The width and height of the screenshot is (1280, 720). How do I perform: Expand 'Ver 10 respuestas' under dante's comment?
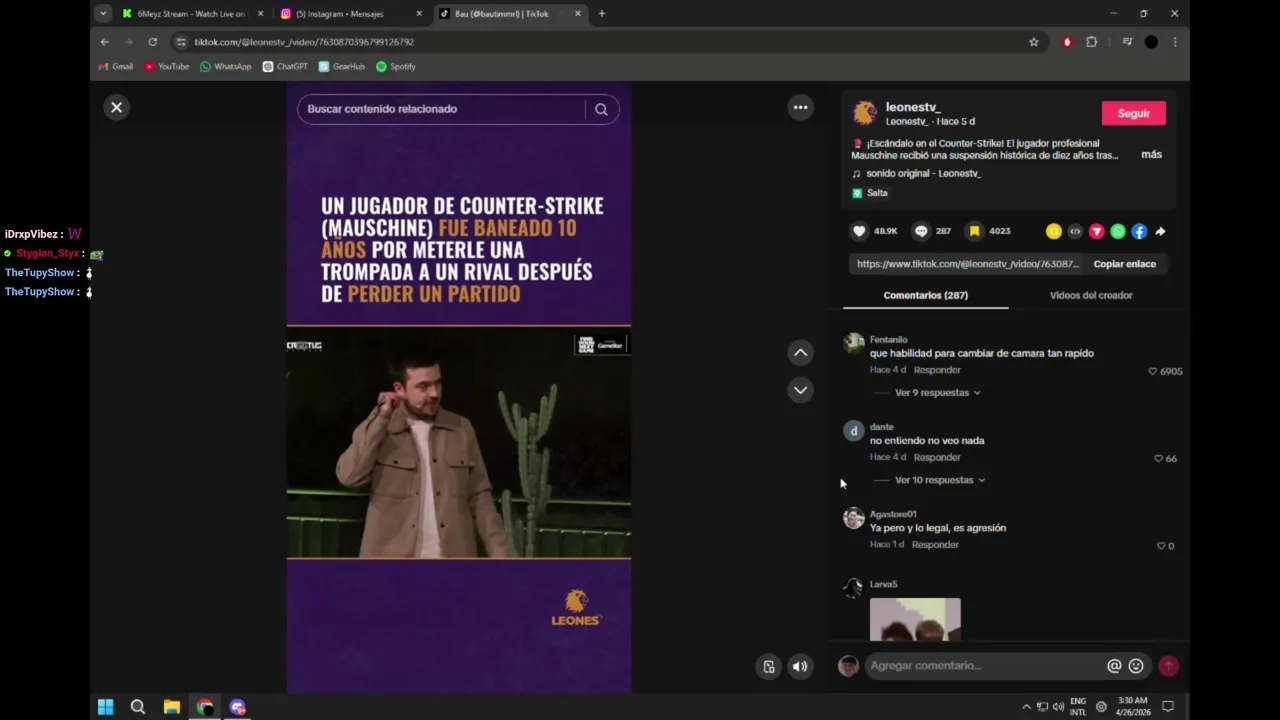click(940, 480)
